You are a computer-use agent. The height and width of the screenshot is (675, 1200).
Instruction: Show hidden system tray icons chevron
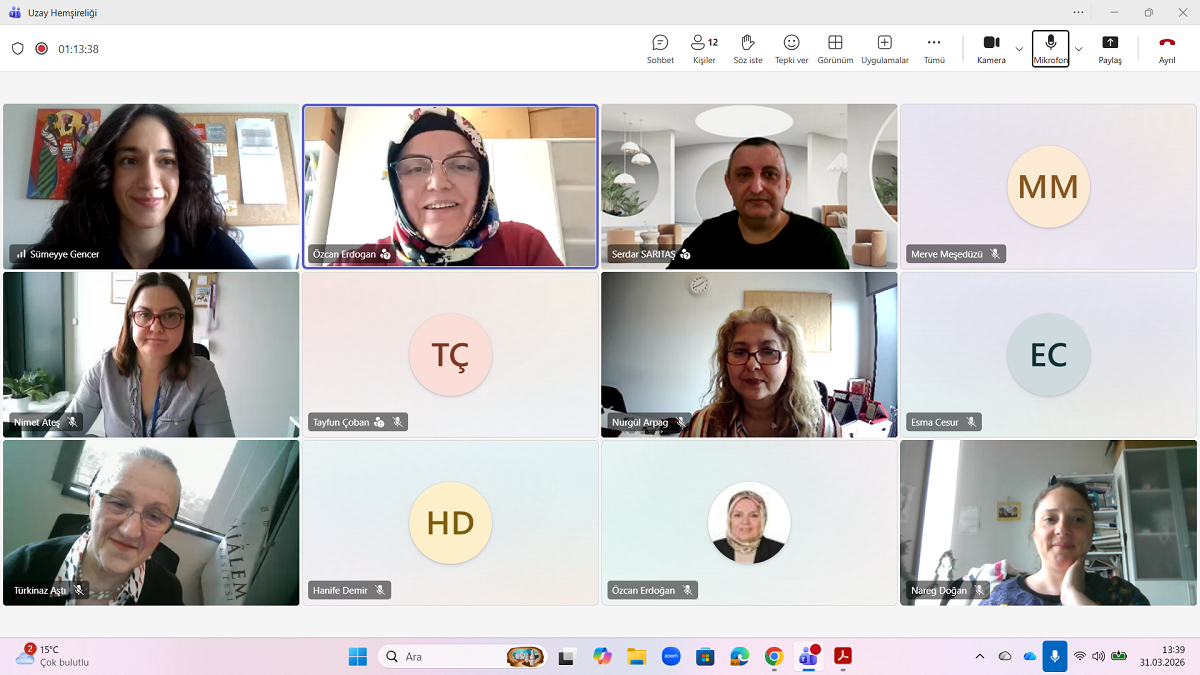click(980, 656)
